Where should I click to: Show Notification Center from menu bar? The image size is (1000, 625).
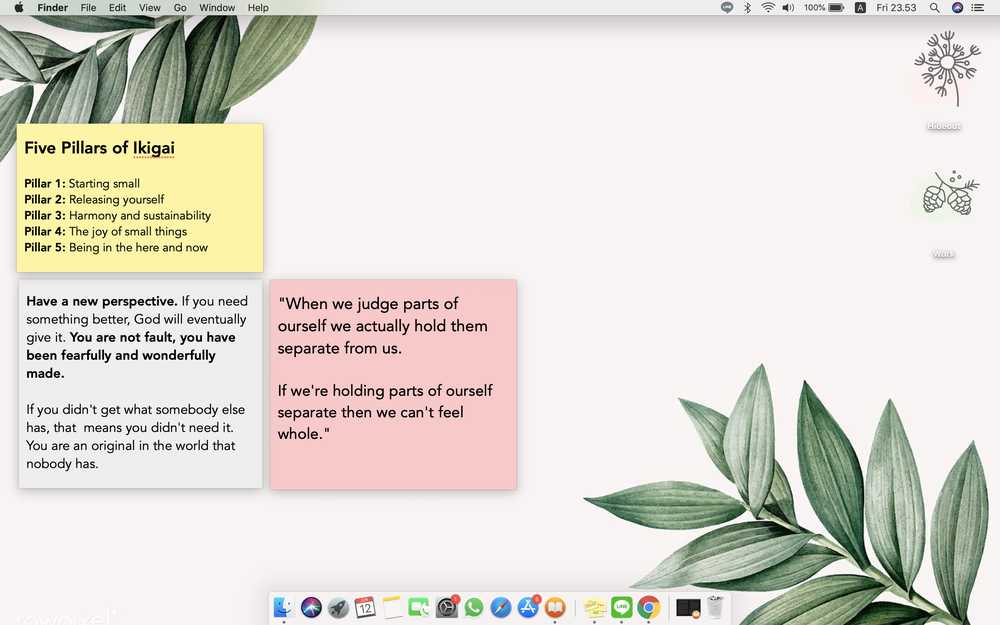pyautogui.click(x=980, y=8)
